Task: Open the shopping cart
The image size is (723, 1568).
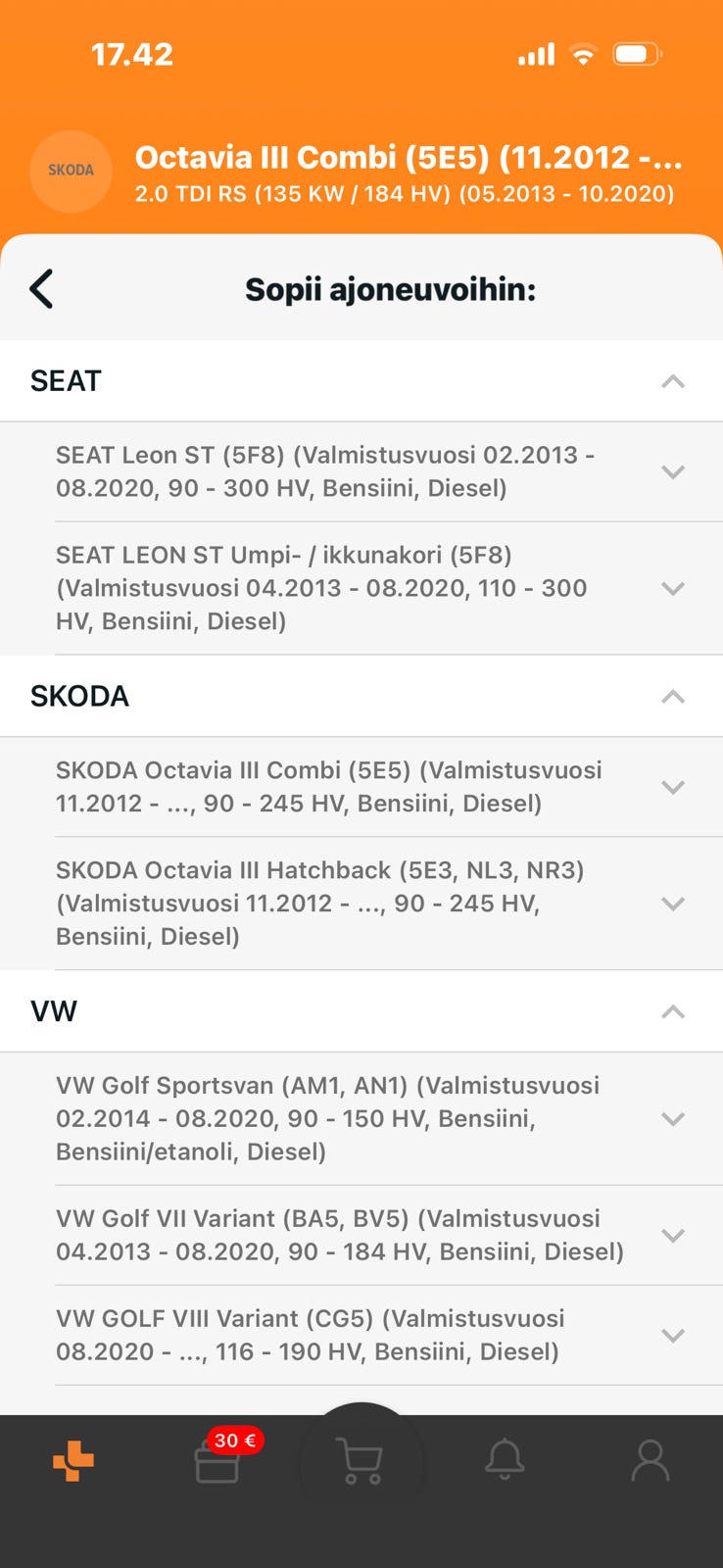Action: (360, 1461)
